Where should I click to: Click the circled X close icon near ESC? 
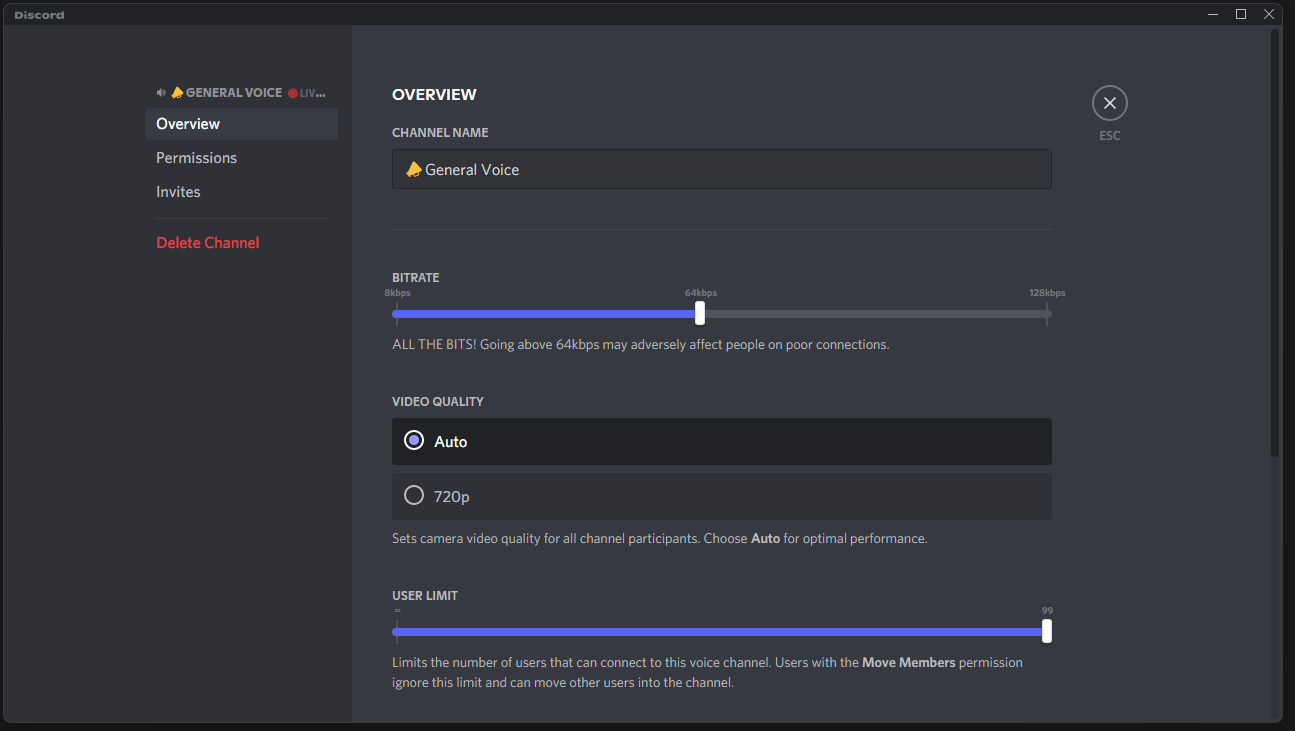click(1110, 102)
